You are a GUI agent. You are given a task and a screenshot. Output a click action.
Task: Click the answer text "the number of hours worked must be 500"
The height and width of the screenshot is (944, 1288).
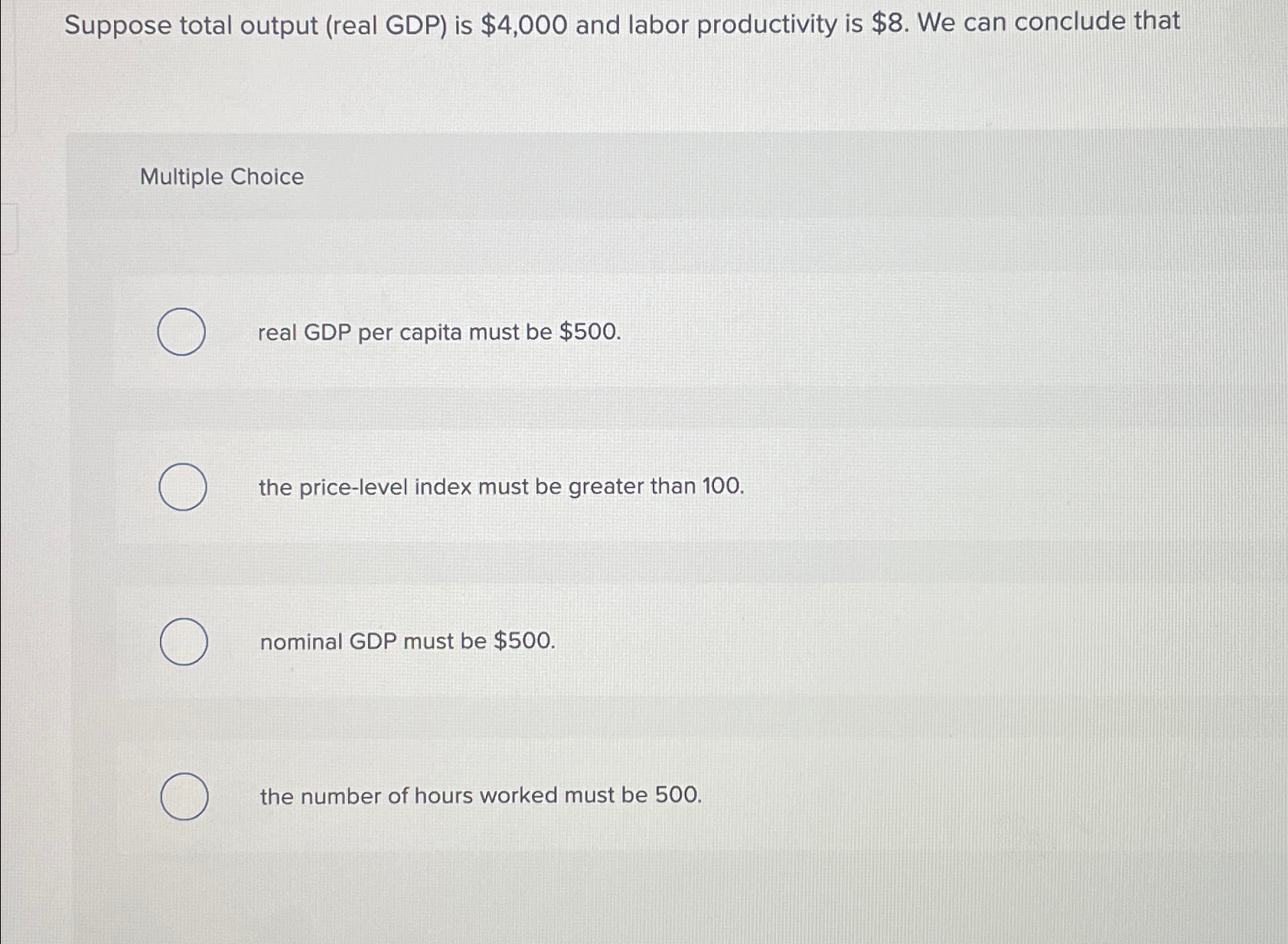click(480, 796)
